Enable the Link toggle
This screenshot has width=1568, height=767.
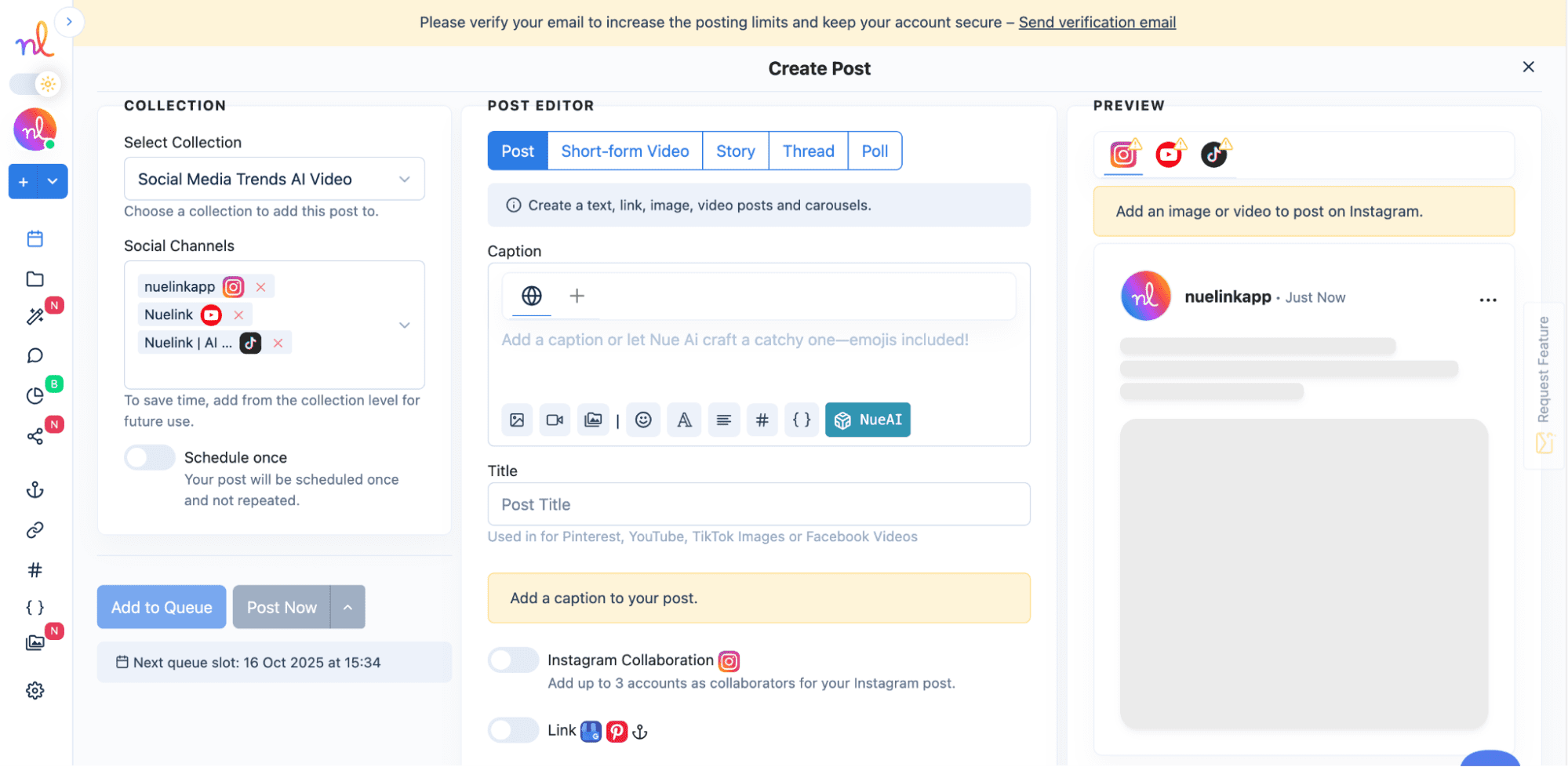tap(513, 729)
